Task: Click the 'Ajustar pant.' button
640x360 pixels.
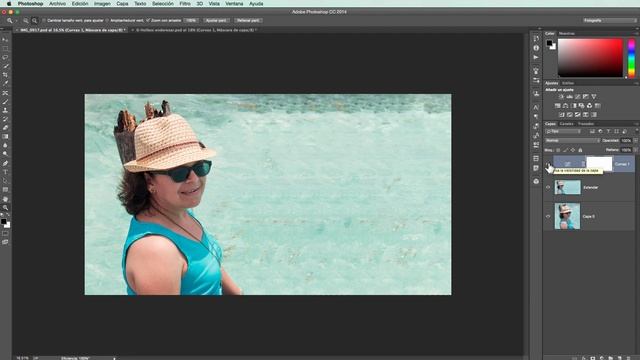Action: point(216,20)
